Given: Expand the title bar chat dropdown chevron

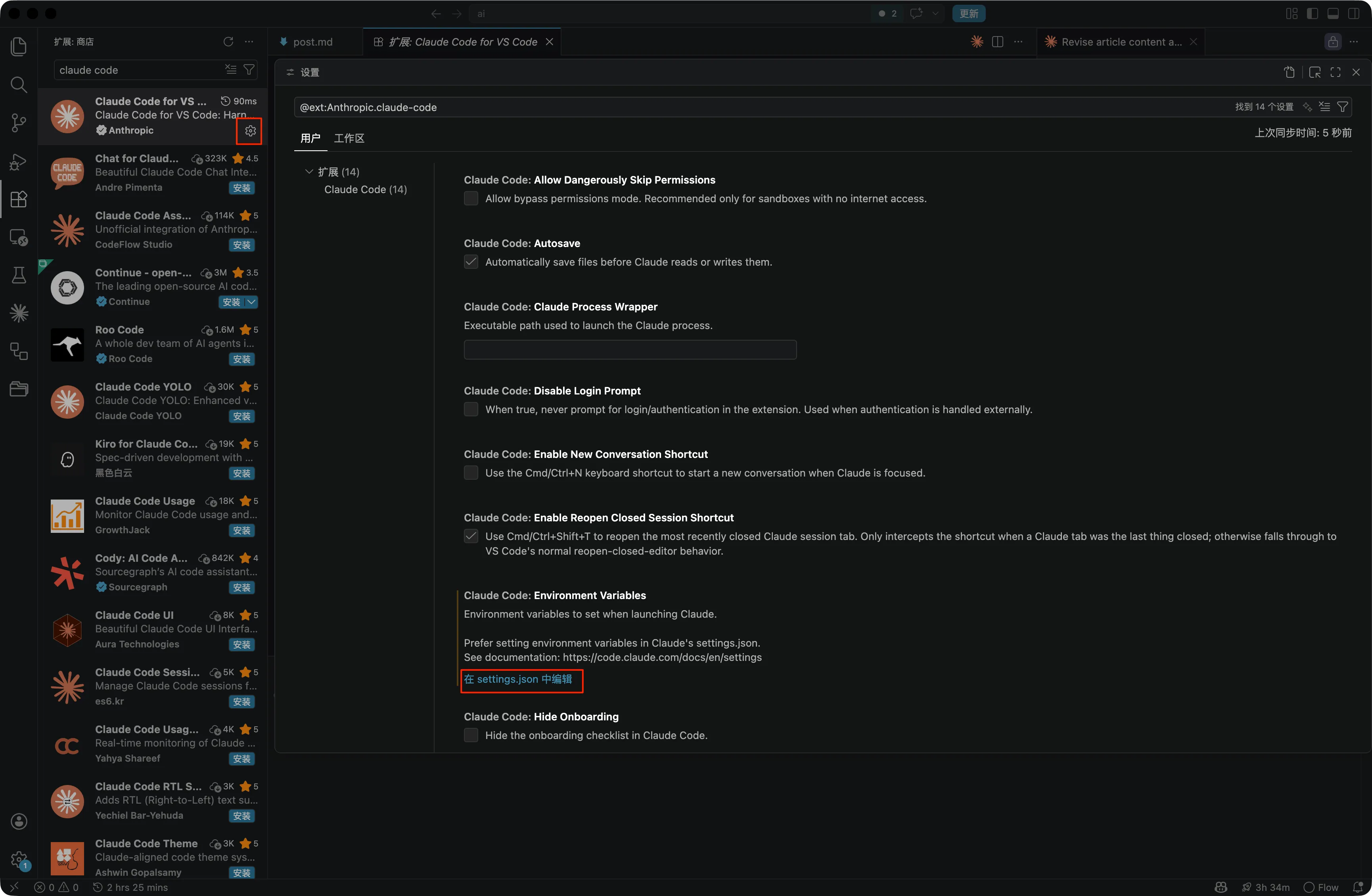Looking at the screenshot, I should click(x=935, y=13).
